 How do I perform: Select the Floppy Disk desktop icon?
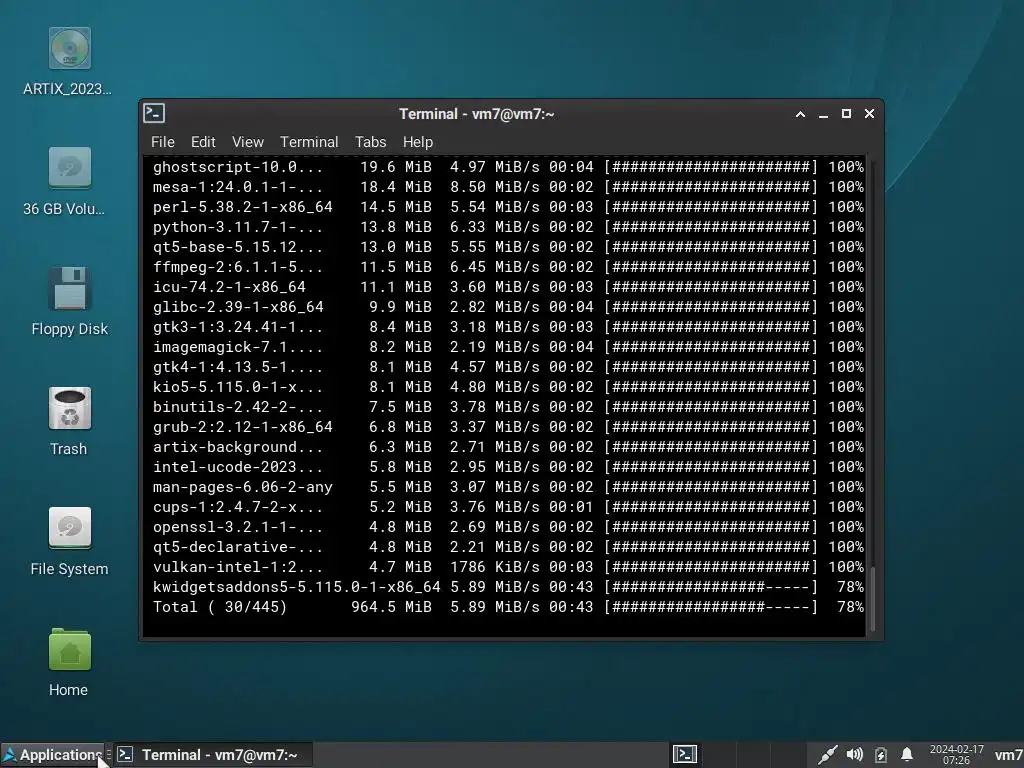[69, 288]
